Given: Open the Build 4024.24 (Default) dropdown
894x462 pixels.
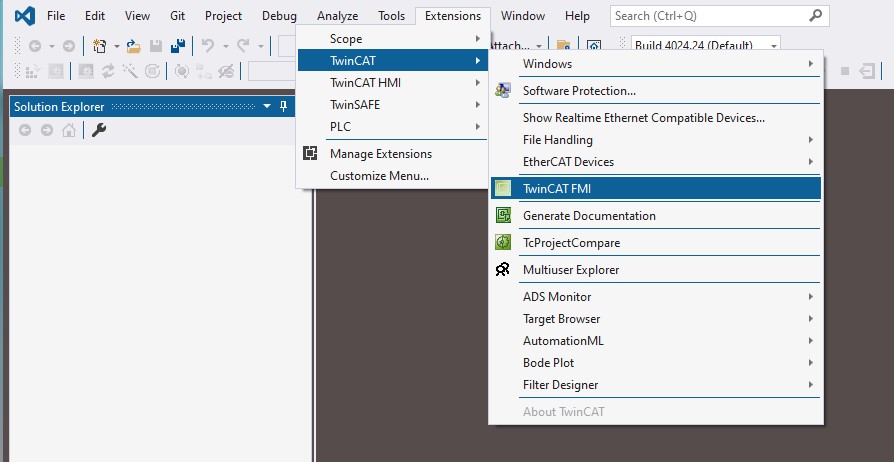Looking at the screenshot, I should tap(774, 46).
